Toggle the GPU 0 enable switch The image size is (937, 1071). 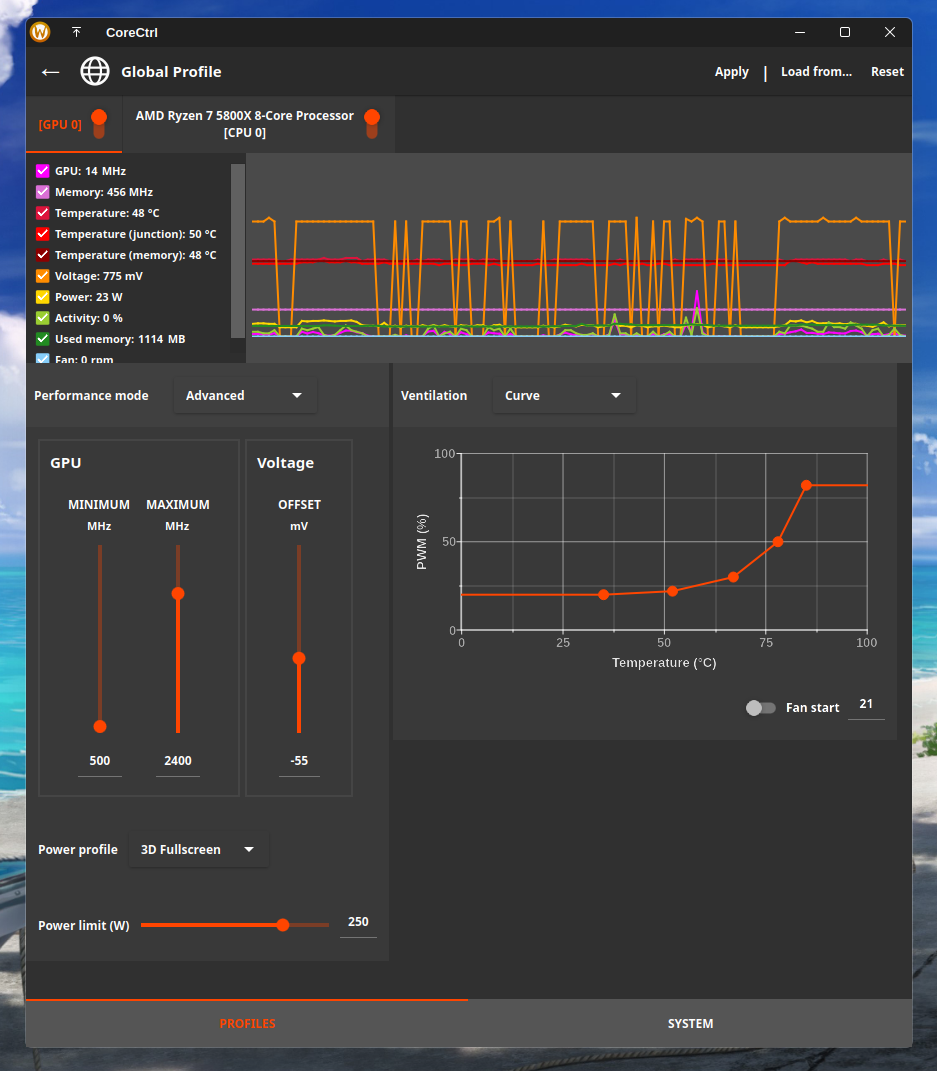[99, 124]
